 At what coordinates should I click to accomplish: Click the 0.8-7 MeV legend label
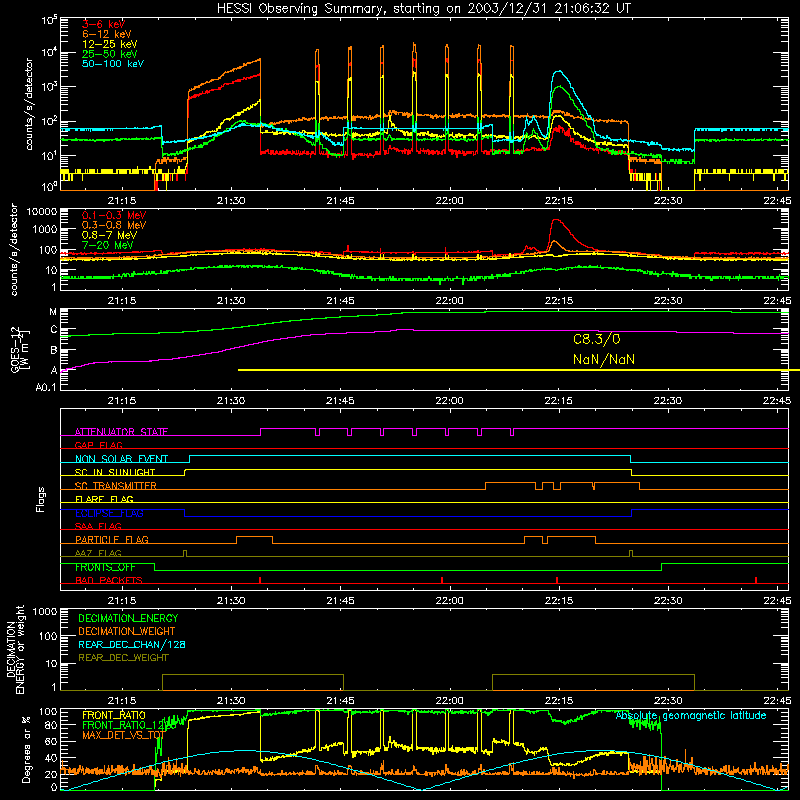coord(109,235)
